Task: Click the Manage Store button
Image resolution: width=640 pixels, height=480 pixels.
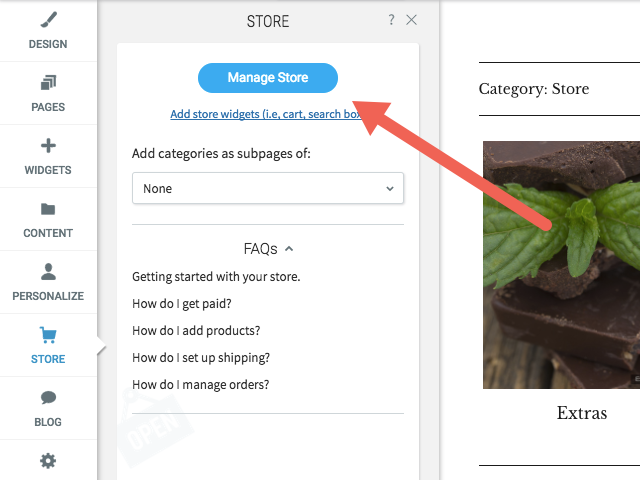Action: pos(268,78)
